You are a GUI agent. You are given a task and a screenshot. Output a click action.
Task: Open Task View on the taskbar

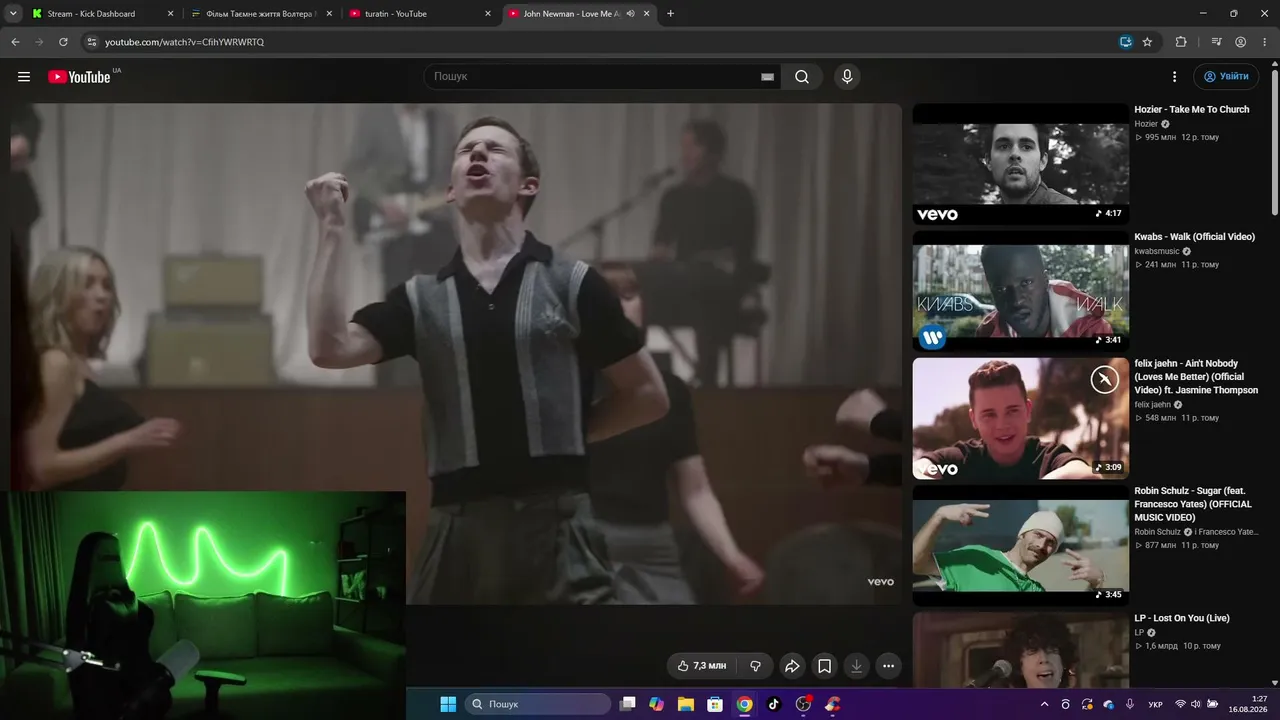628,704
